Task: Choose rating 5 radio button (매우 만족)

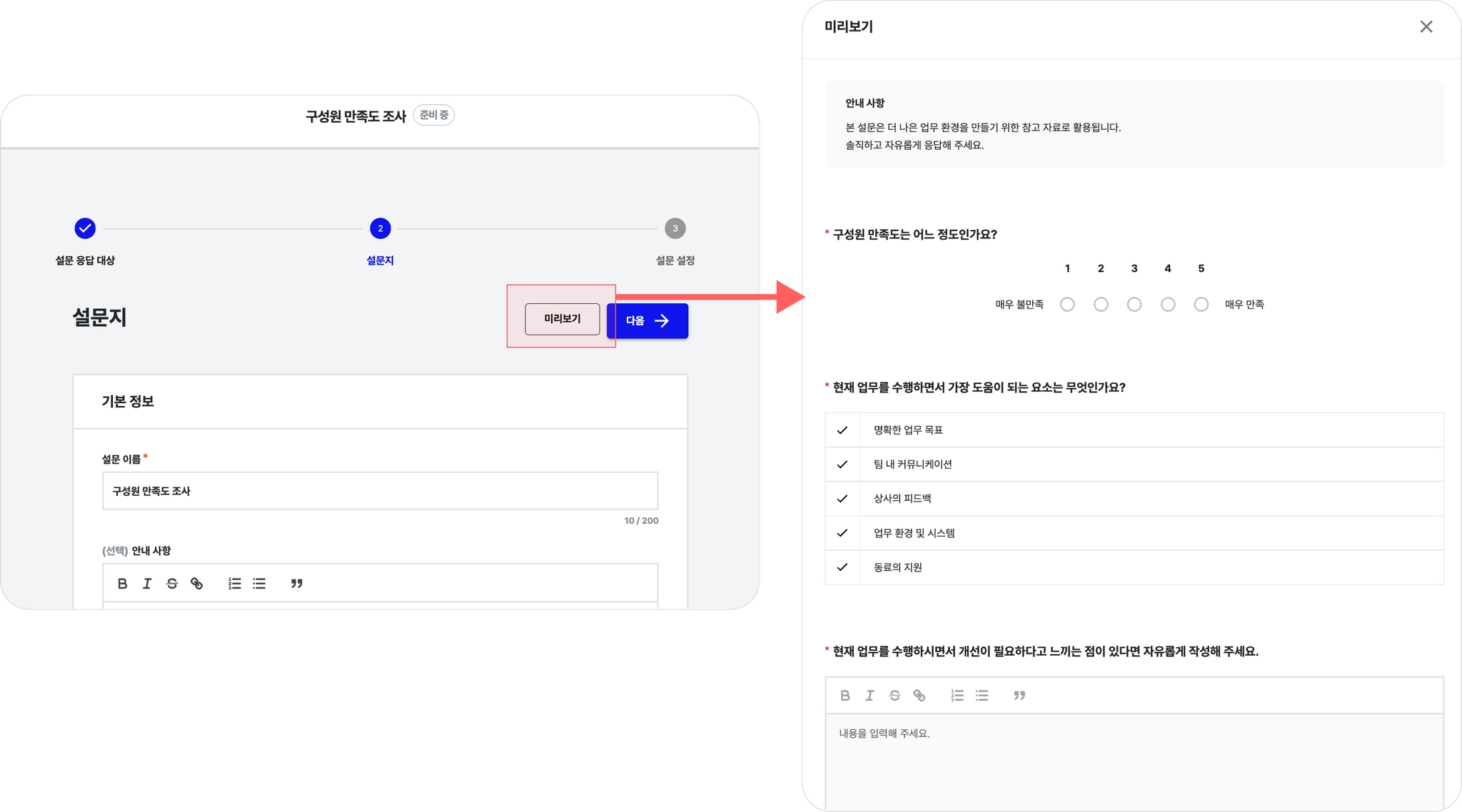Action: click(x=1201, y=305)
